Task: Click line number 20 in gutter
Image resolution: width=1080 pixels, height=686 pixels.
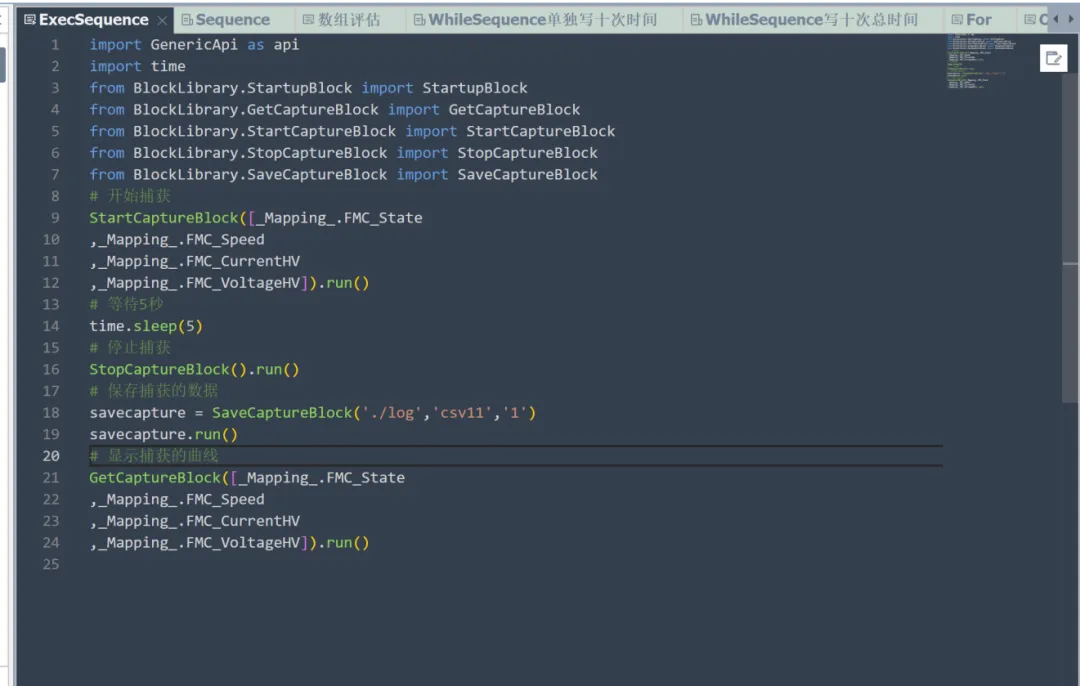Action: pyautogui.click(x=51, y=456)
